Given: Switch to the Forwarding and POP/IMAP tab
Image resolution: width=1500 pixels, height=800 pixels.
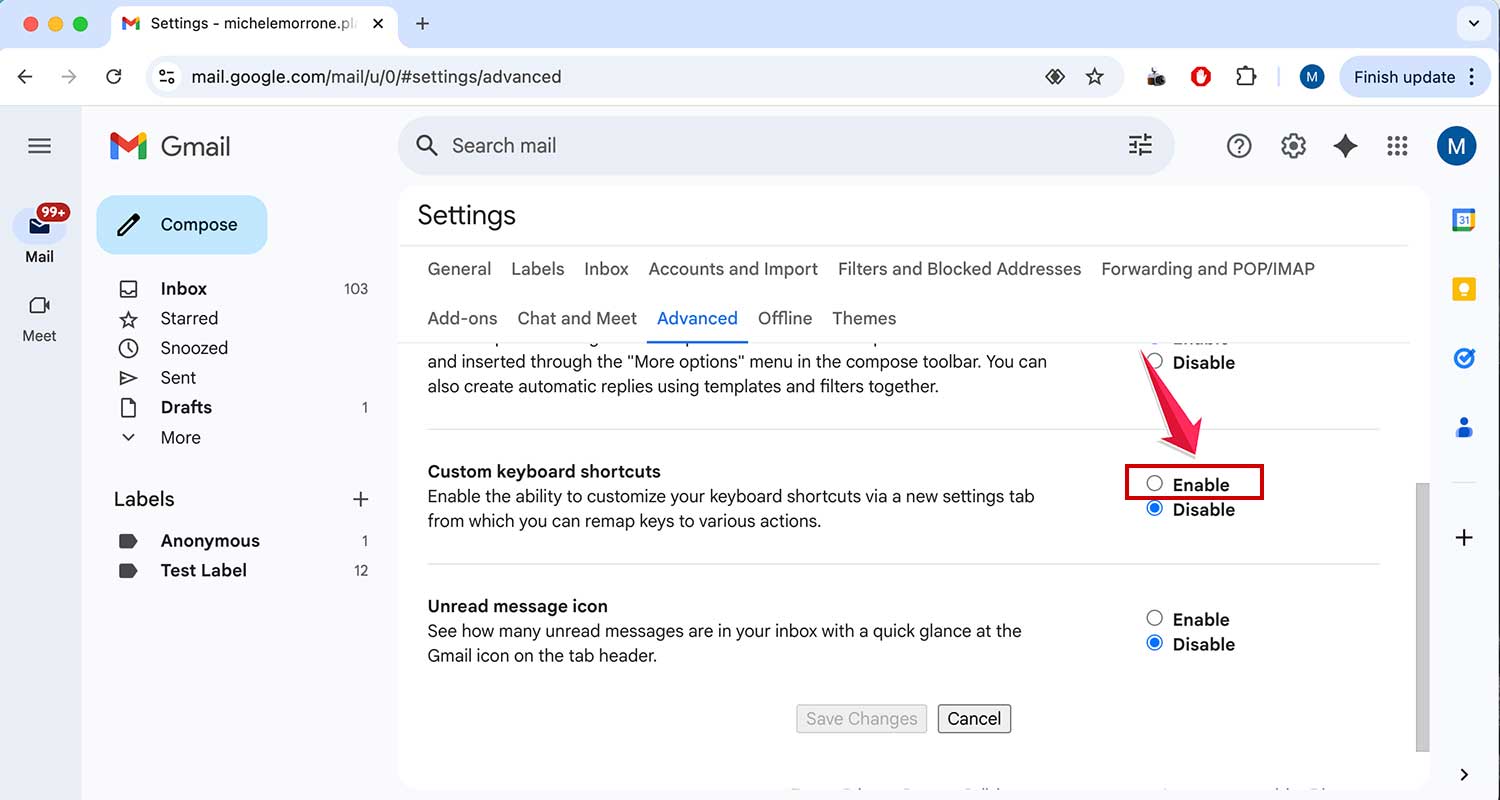Looking at the screenshot, I should [x=1207, y=268].
